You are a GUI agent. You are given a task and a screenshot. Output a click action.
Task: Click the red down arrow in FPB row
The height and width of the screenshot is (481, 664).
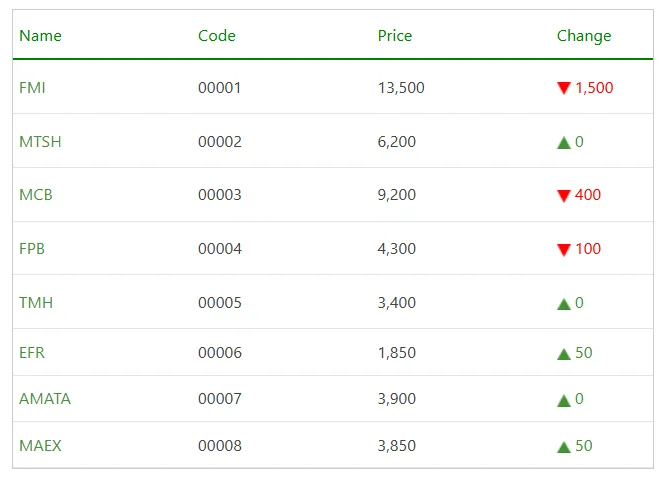(564, 249)
